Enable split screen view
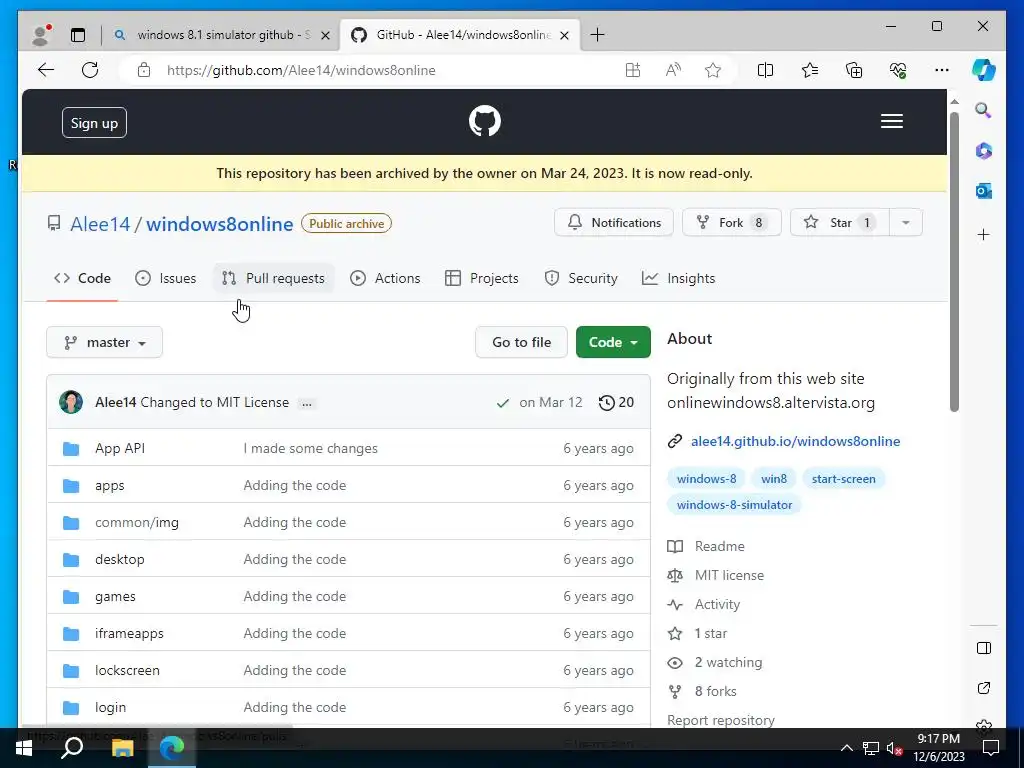Screen dimensions: 1024x768 coord(765,70)
